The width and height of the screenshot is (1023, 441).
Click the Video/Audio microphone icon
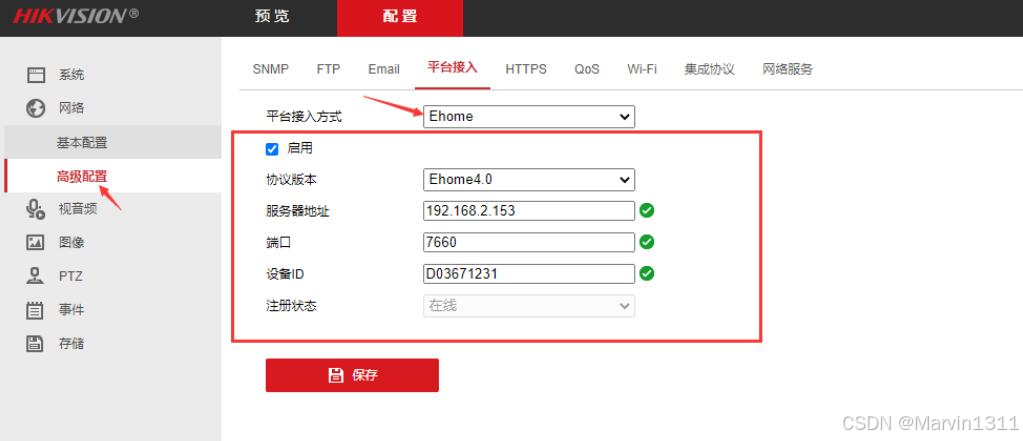(x=35, y=209)
